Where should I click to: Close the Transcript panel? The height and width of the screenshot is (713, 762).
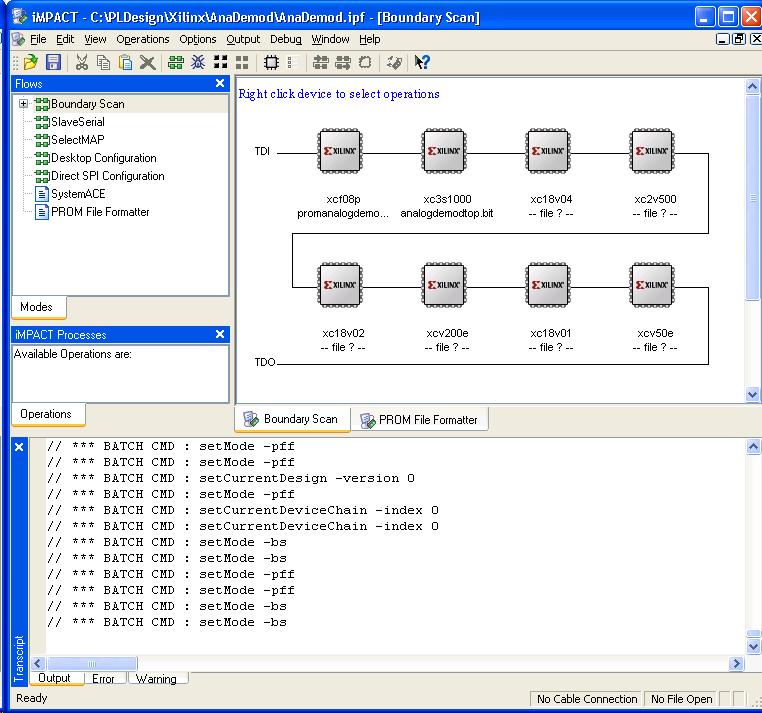tap(19, 447)
